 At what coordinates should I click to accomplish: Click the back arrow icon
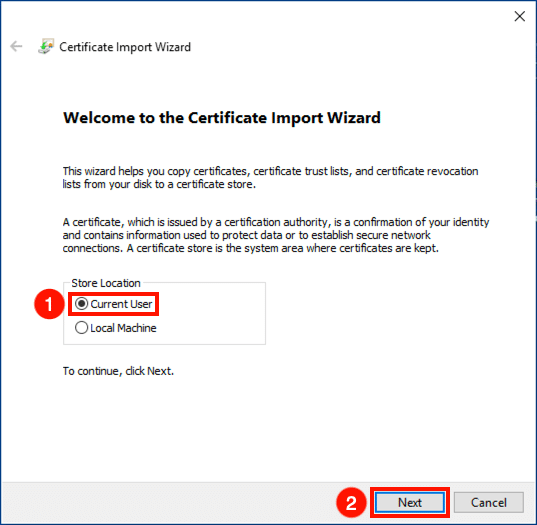tap(16, 46)
